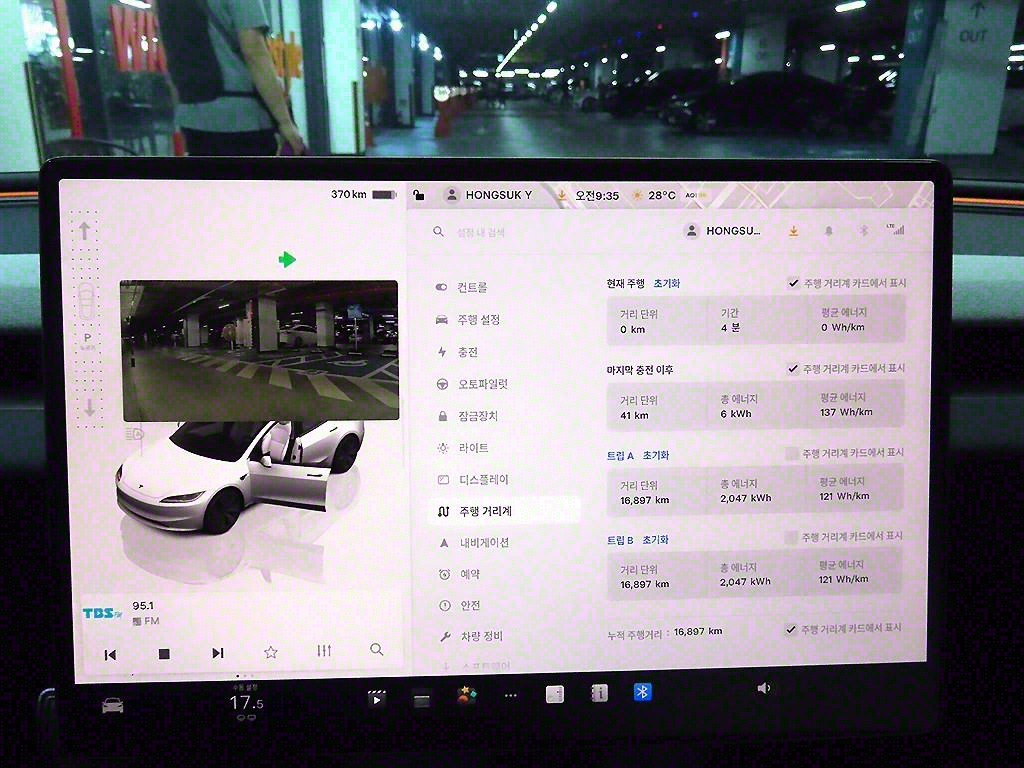The width and height of the screenshot is (1024, 768).
Task: Tap the headlight icon above the car model
Action: pos(135,434)
